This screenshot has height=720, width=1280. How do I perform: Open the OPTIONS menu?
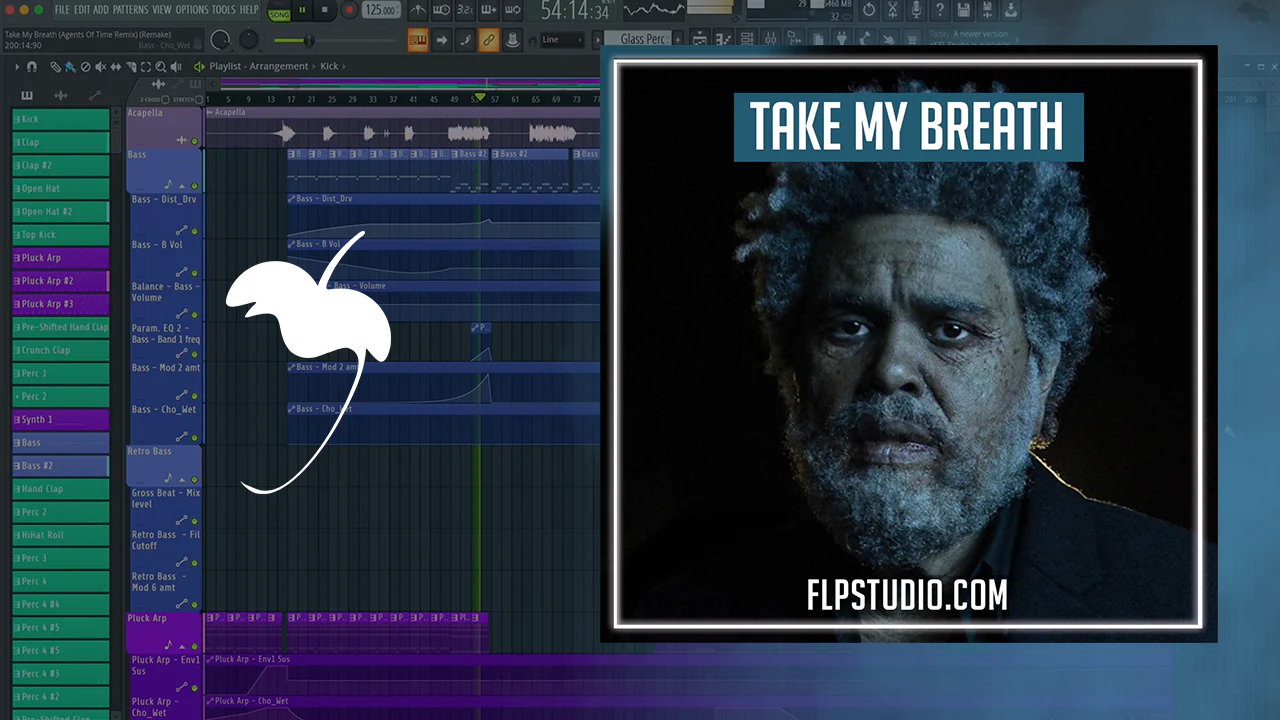[192, 10]
